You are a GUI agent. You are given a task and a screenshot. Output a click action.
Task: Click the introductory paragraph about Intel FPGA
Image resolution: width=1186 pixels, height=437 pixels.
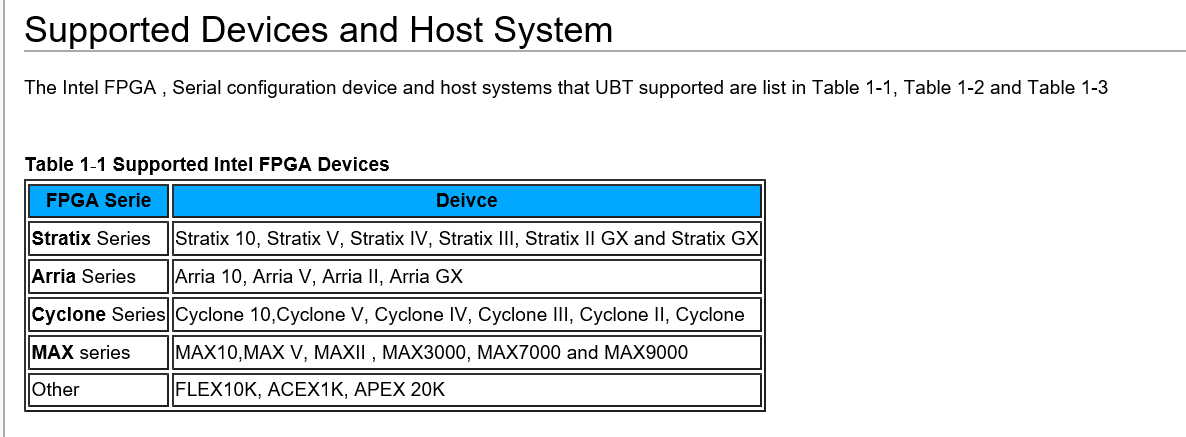[x=566, y=88]
